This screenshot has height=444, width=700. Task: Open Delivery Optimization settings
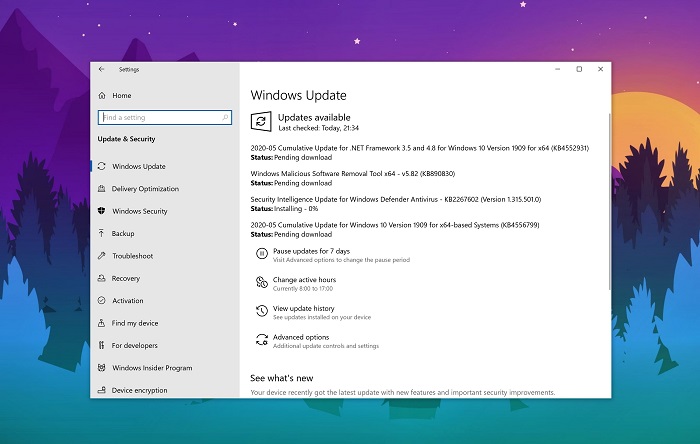coord(145,189)
